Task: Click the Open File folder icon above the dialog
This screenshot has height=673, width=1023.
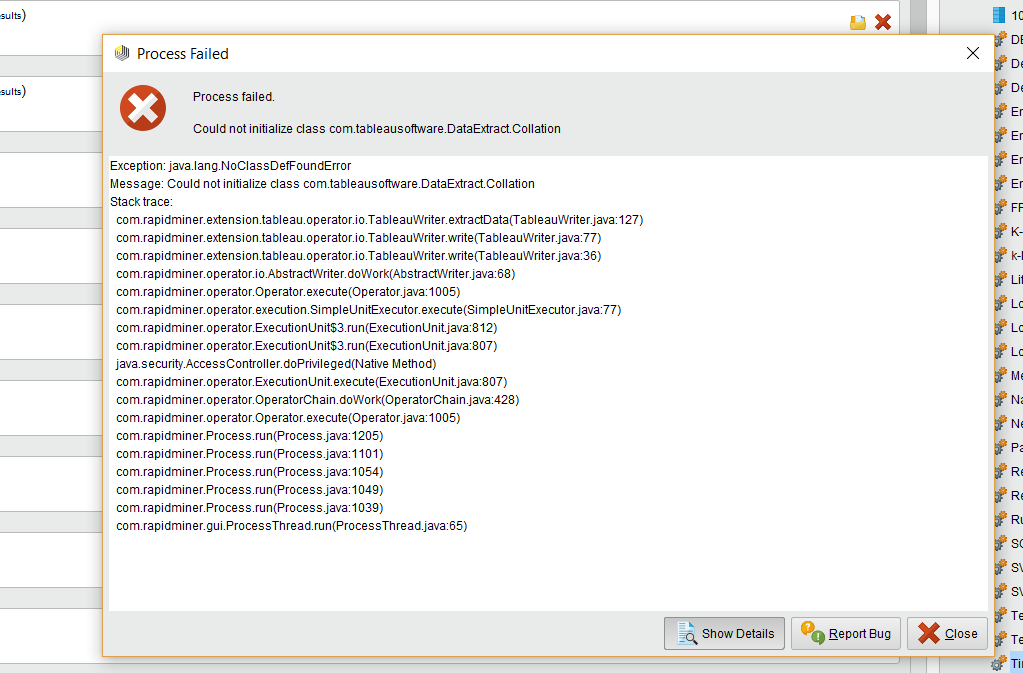Action: (857, 21)
